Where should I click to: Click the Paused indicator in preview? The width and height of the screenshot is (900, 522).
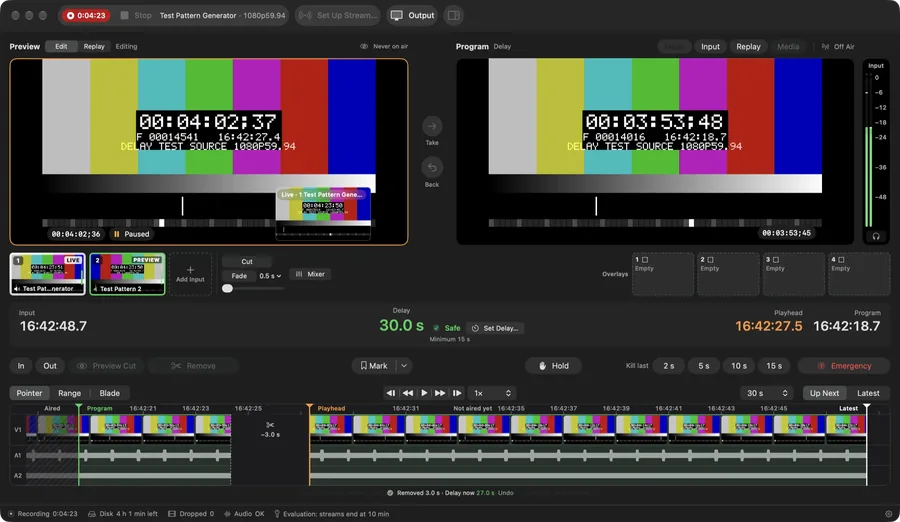coord(131,234)
